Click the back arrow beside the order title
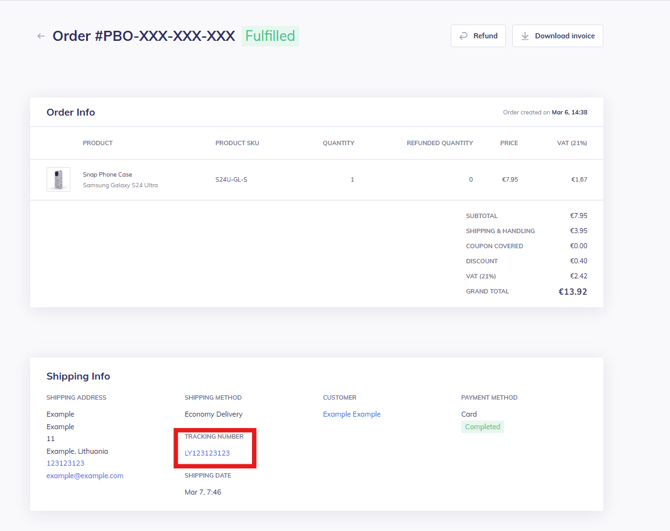The height and width of the screenshot is (531, 670). point(41,36)
